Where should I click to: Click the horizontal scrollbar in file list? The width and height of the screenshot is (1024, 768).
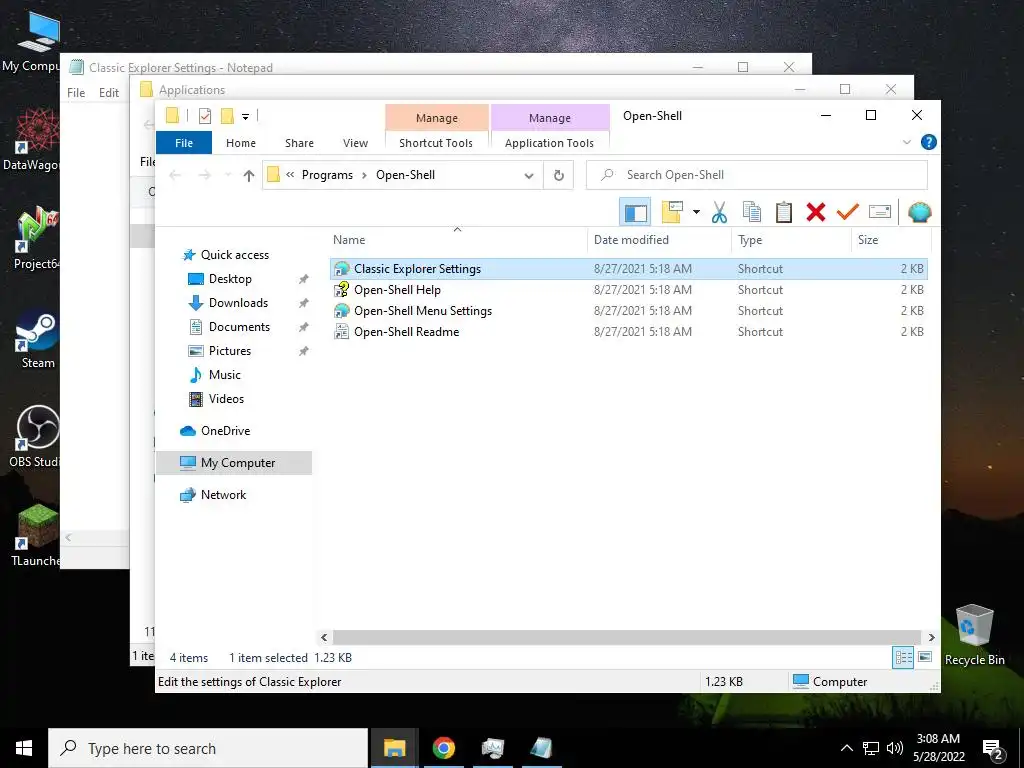(x=627, y=637)
